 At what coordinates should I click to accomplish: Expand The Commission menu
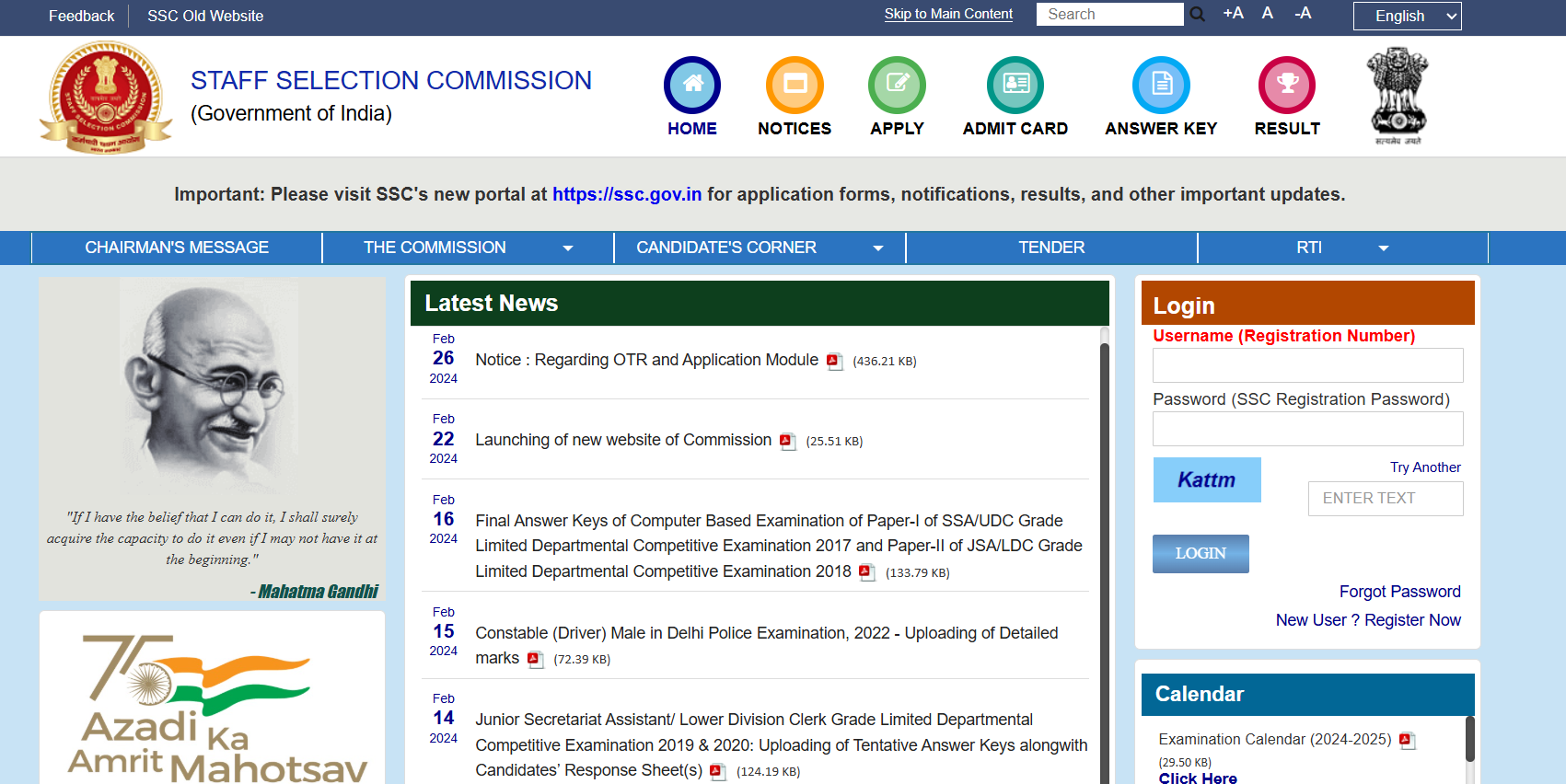coord(468,248)
